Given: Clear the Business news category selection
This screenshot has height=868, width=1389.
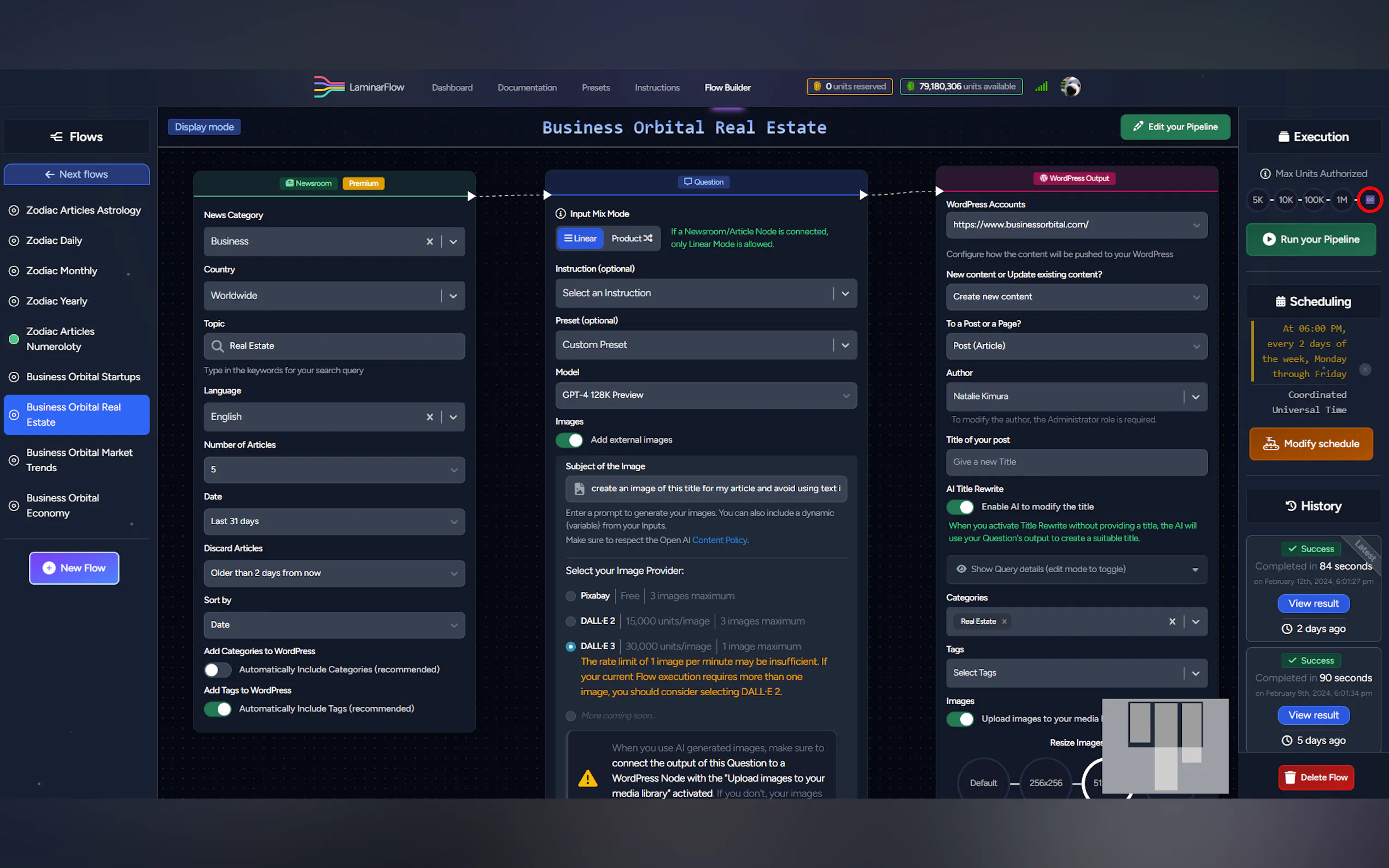Looking at the screenshot, I should point(429,242).
